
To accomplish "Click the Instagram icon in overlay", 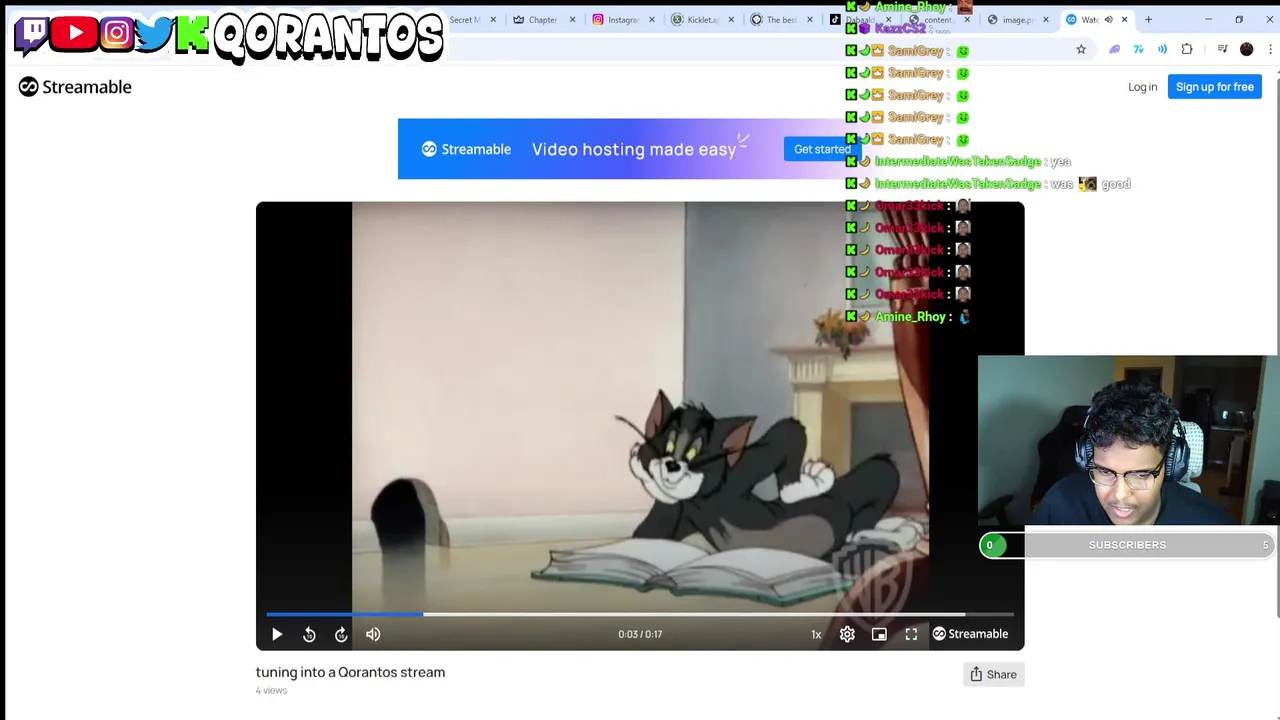I will [116, 34].
